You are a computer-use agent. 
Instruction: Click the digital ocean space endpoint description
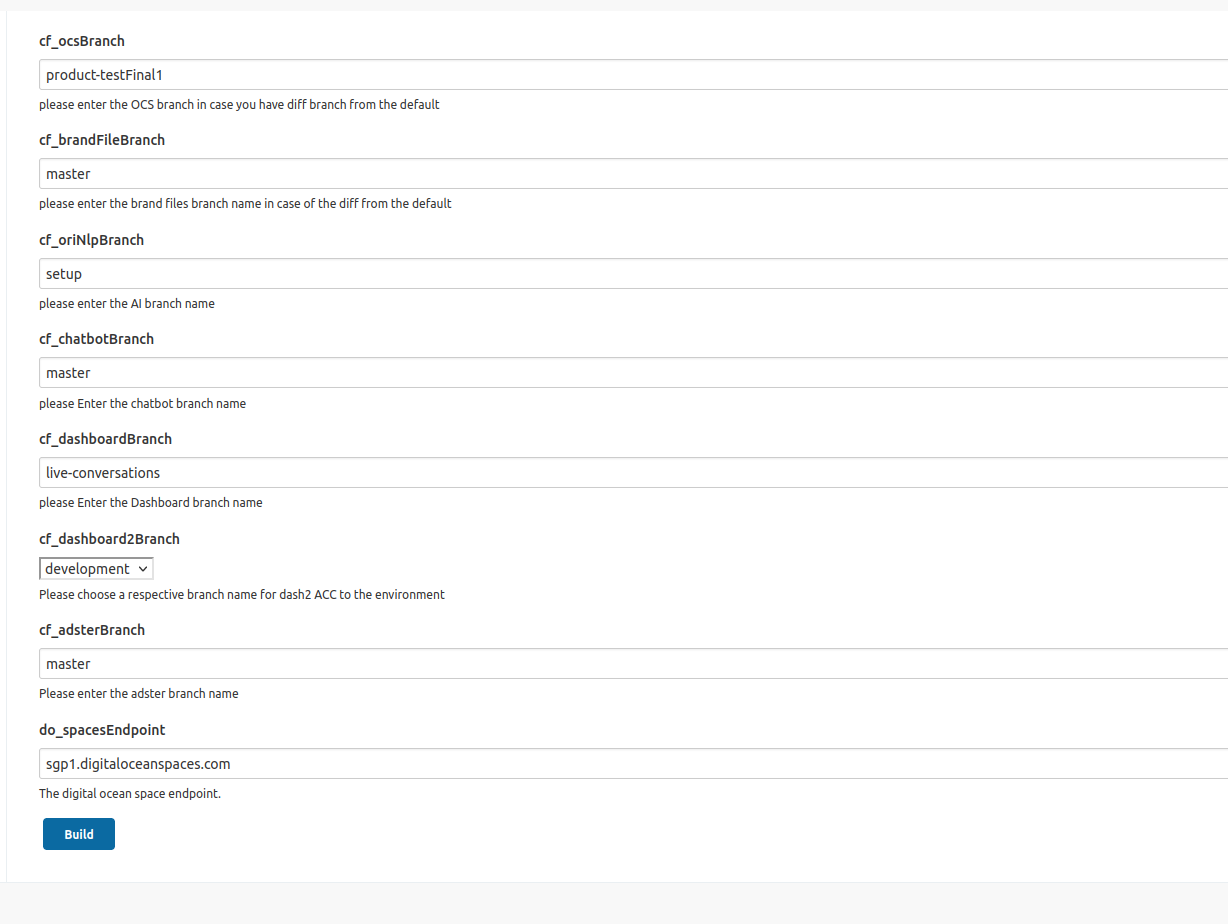tap(130, 794)
